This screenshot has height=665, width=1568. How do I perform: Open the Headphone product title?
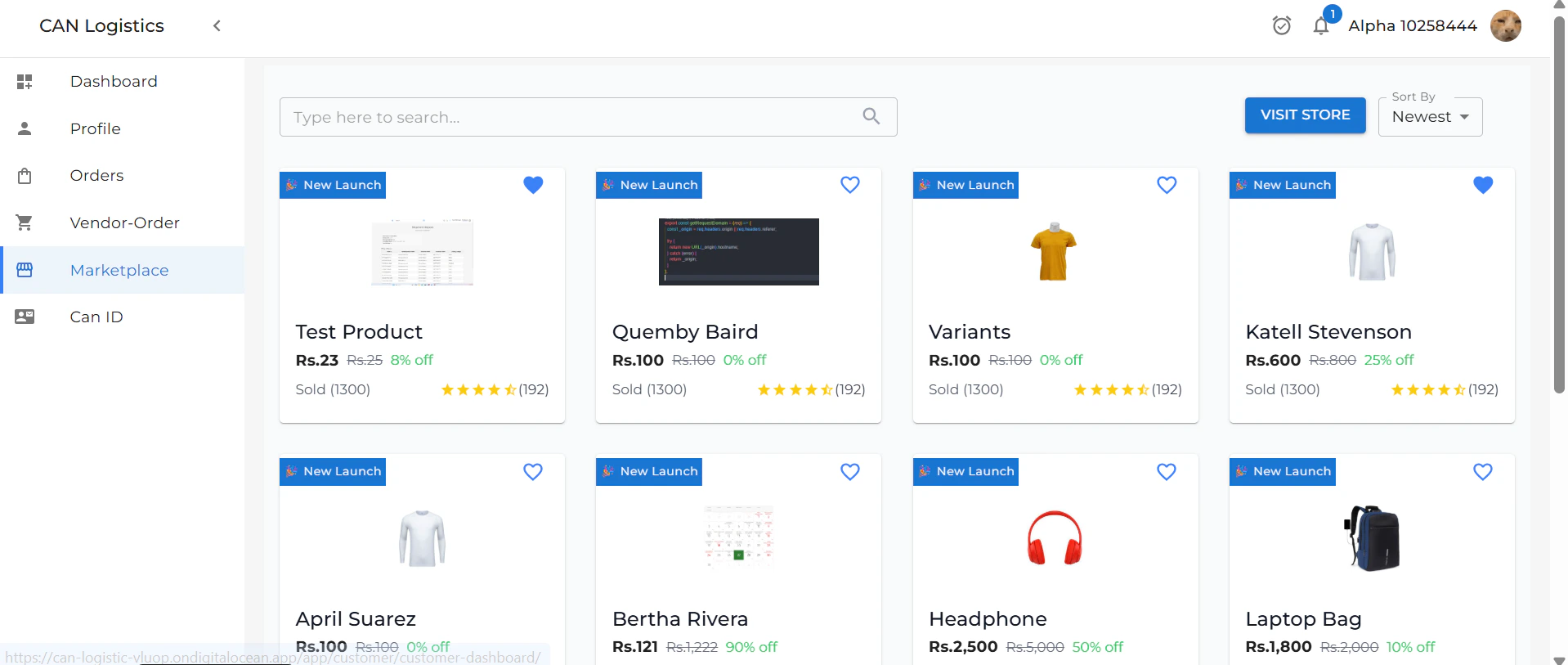(988, 619)
